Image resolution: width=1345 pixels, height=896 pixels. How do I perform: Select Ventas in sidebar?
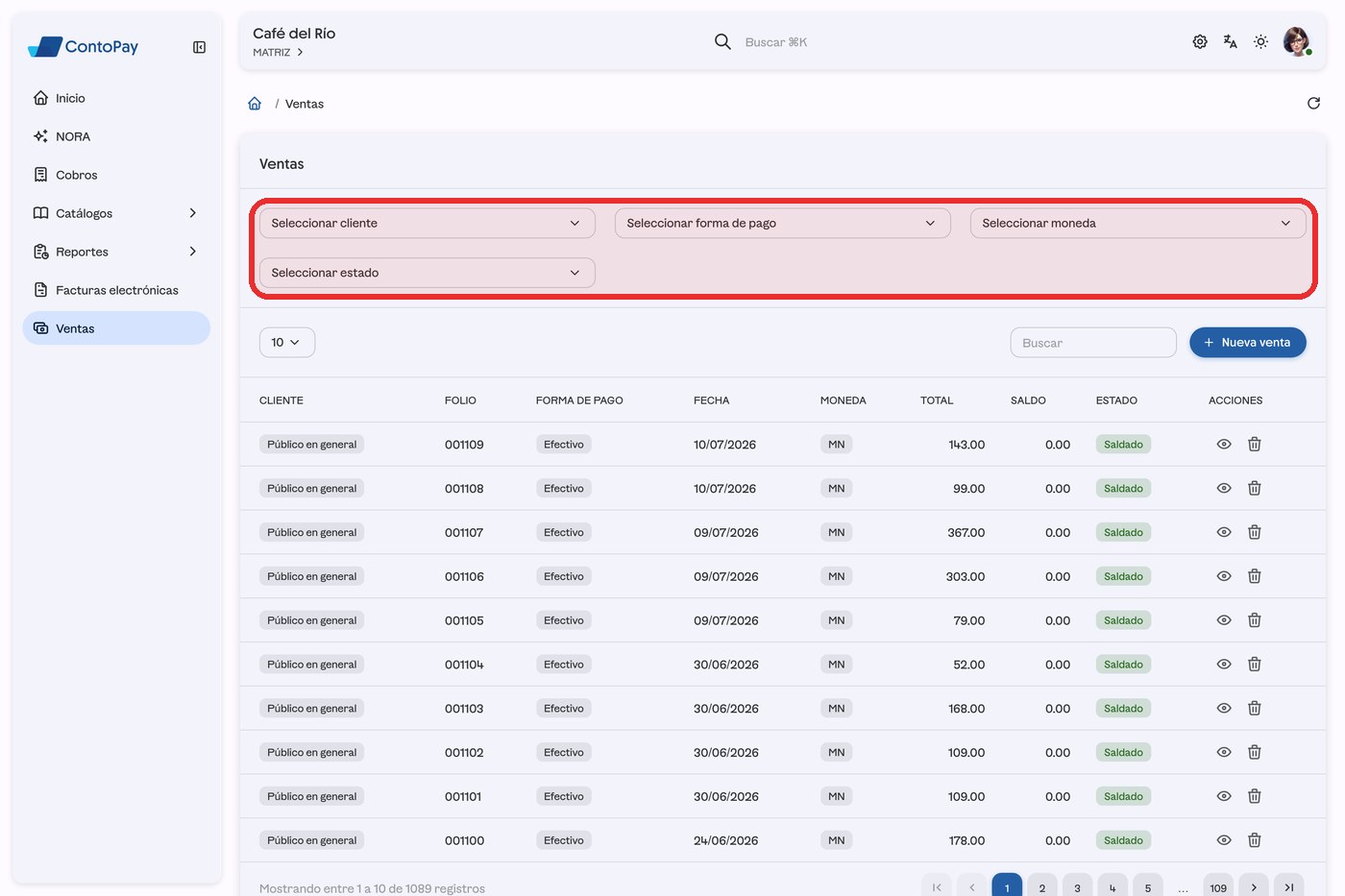pos(116,328)
